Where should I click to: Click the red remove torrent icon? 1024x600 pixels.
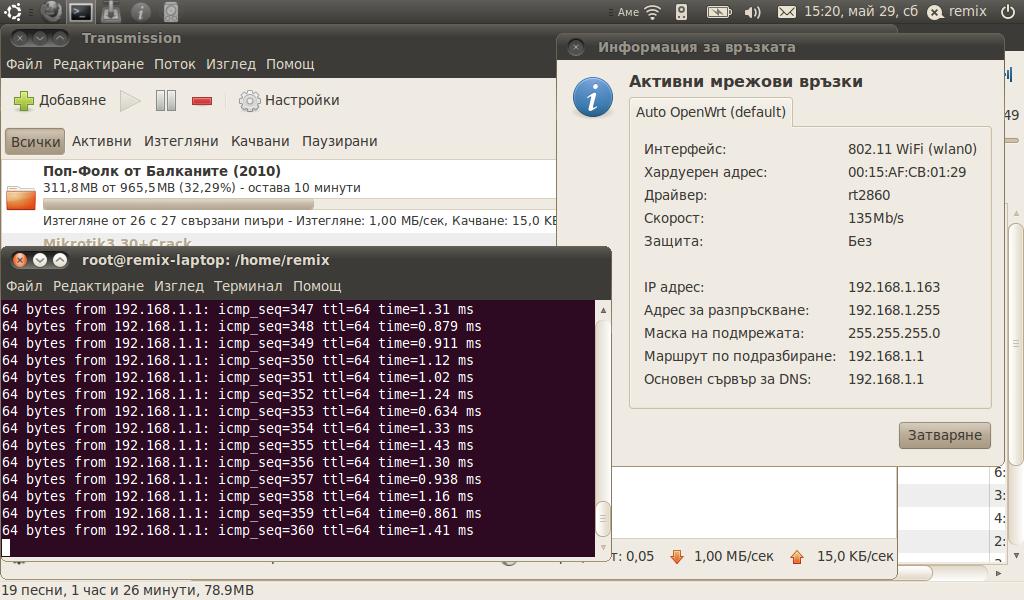click(x=202, y=100)
